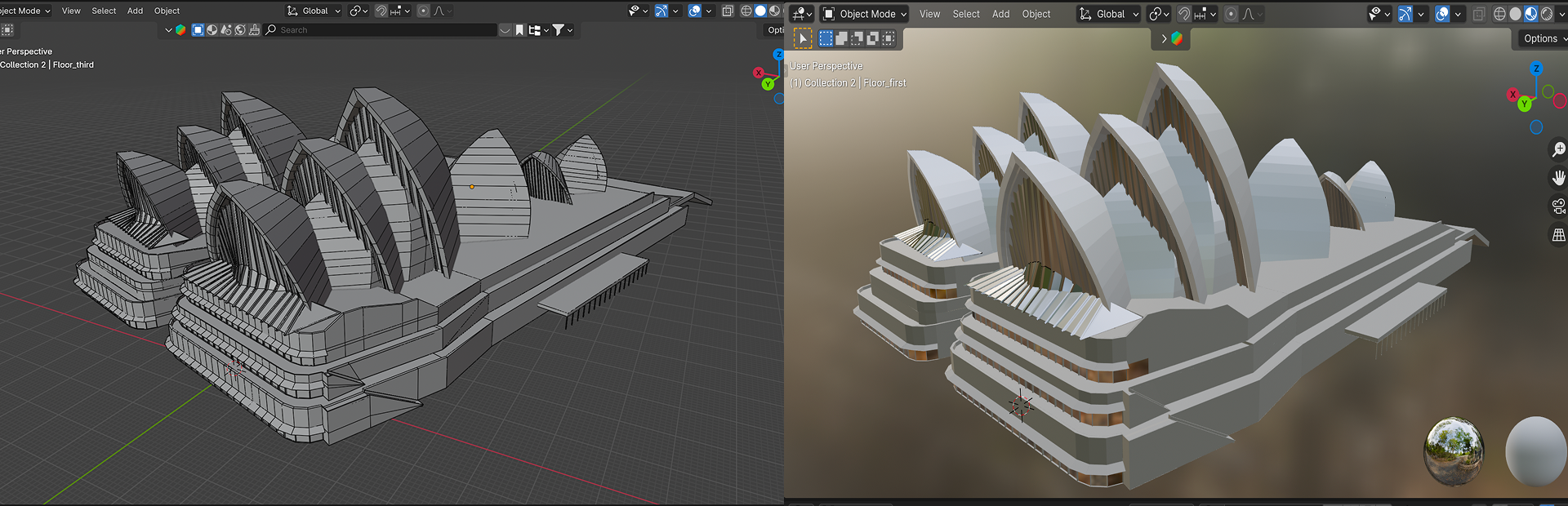The height and width of the screenshot is (506, 1568).
Task: Toggle show overlays in left viewport
Action: click(x=694, y=11)
